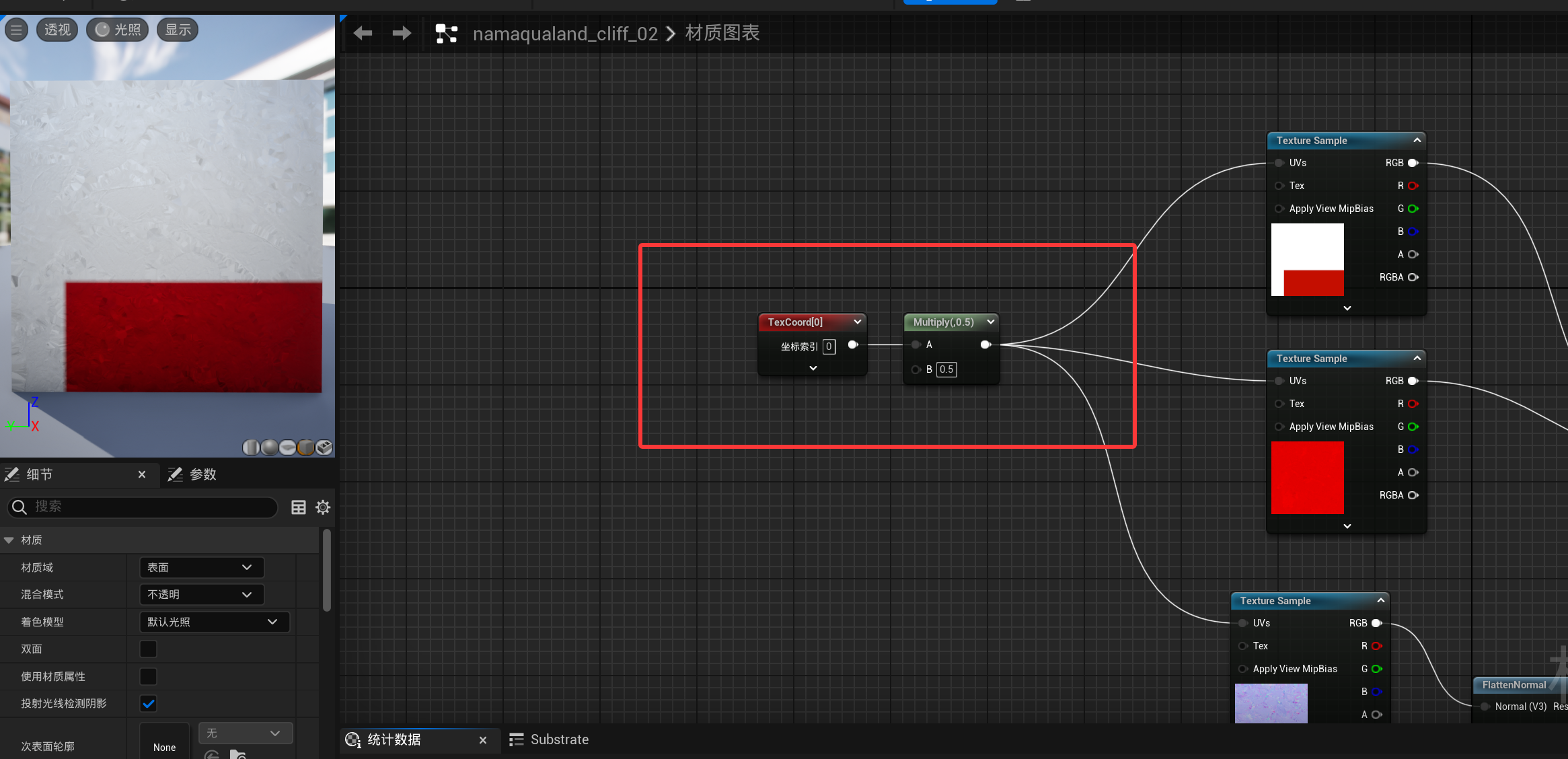The width and height of the screenshot is (1568, 759).
Task: Set preview mesh to plane primitive
Action: point(287,447)
